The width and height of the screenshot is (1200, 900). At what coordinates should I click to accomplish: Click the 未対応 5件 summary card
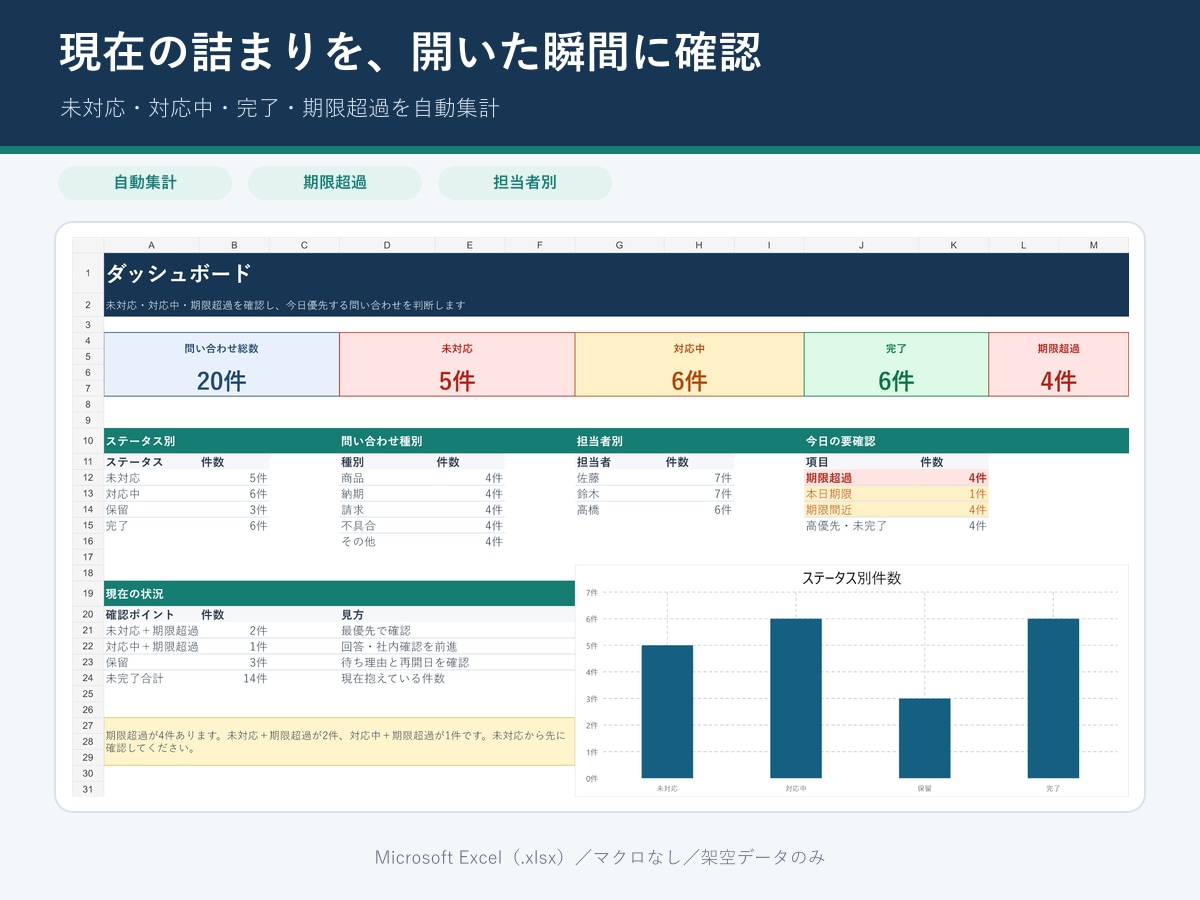[x=457, y=364]
